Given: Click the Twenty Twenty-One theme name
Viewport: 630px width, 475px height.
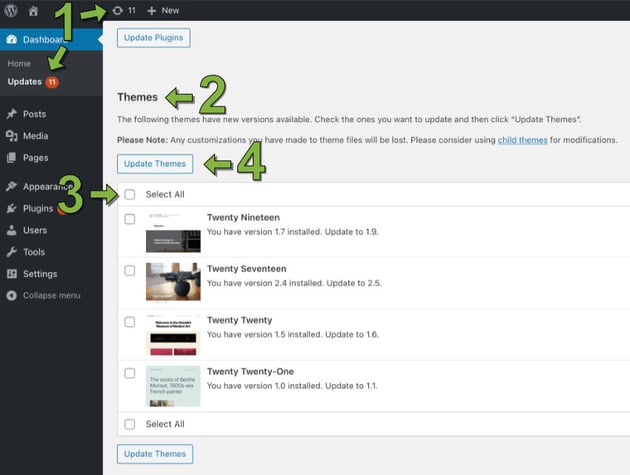Looking at the screenshot, I should coord(250,372).
